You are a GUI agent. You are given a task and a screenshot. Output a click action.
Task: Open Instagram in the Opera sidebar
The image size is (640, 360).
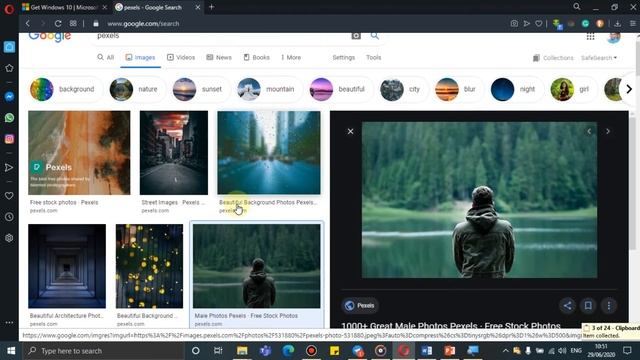click(x=9, y=139)
